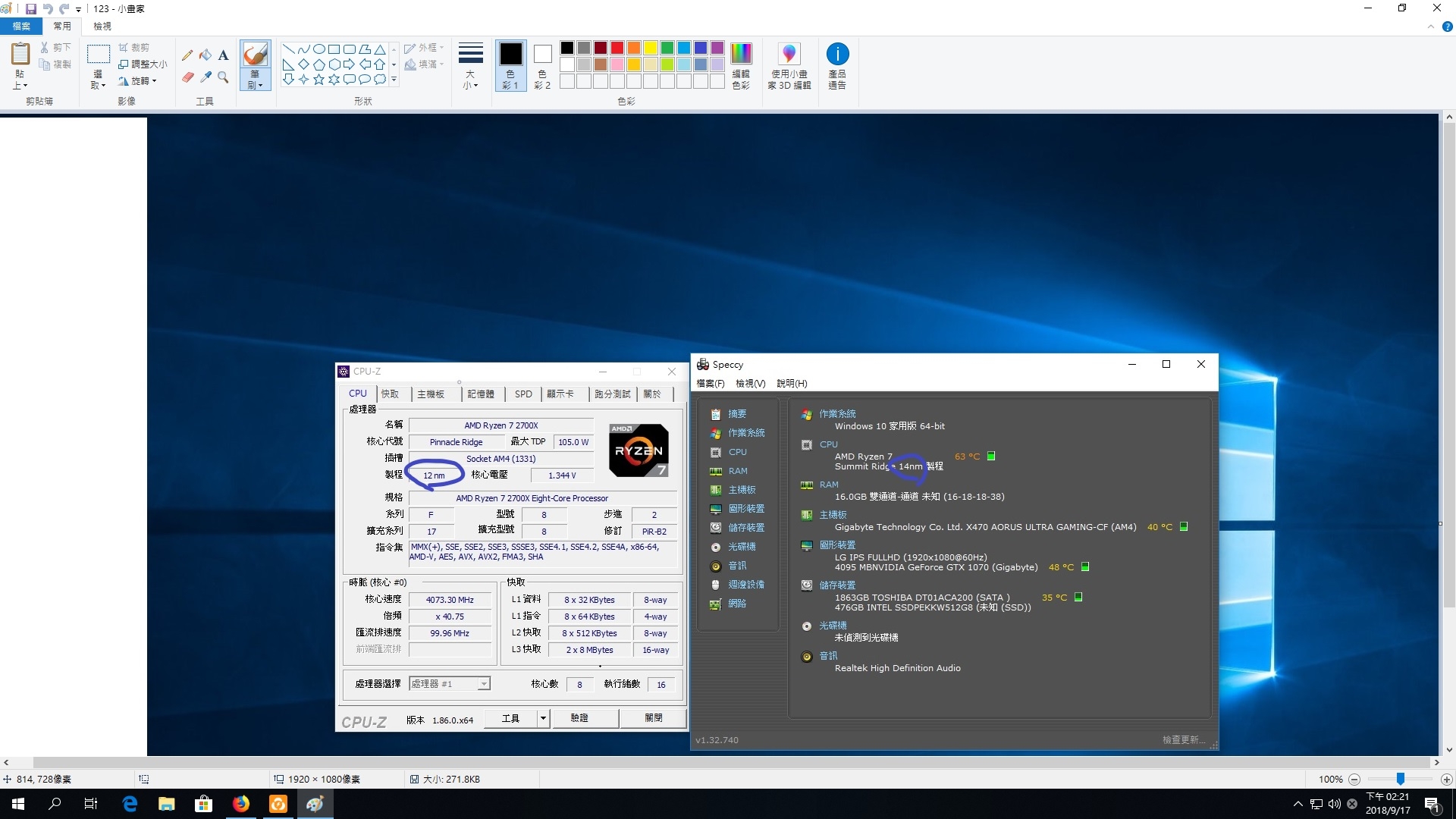Open the taskbar notification center
The width and height of the screenshot is (1456, 819).
pos(1432,804)
